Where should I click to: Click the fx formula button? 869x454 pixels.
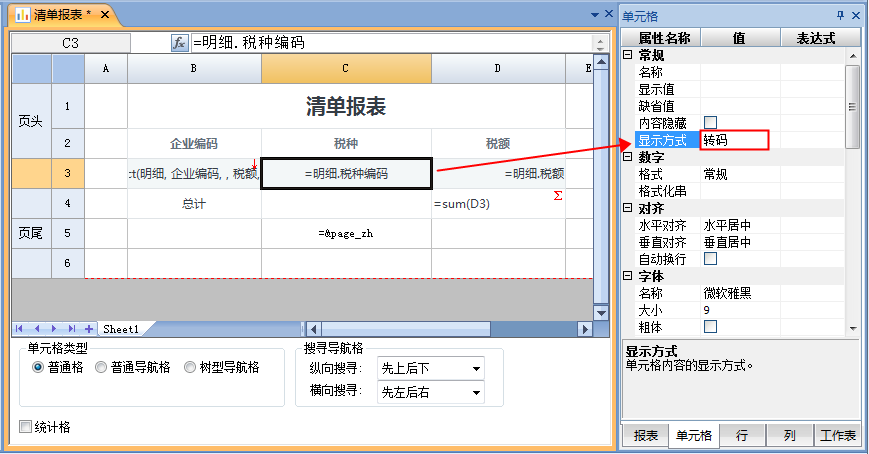(180, 43)
